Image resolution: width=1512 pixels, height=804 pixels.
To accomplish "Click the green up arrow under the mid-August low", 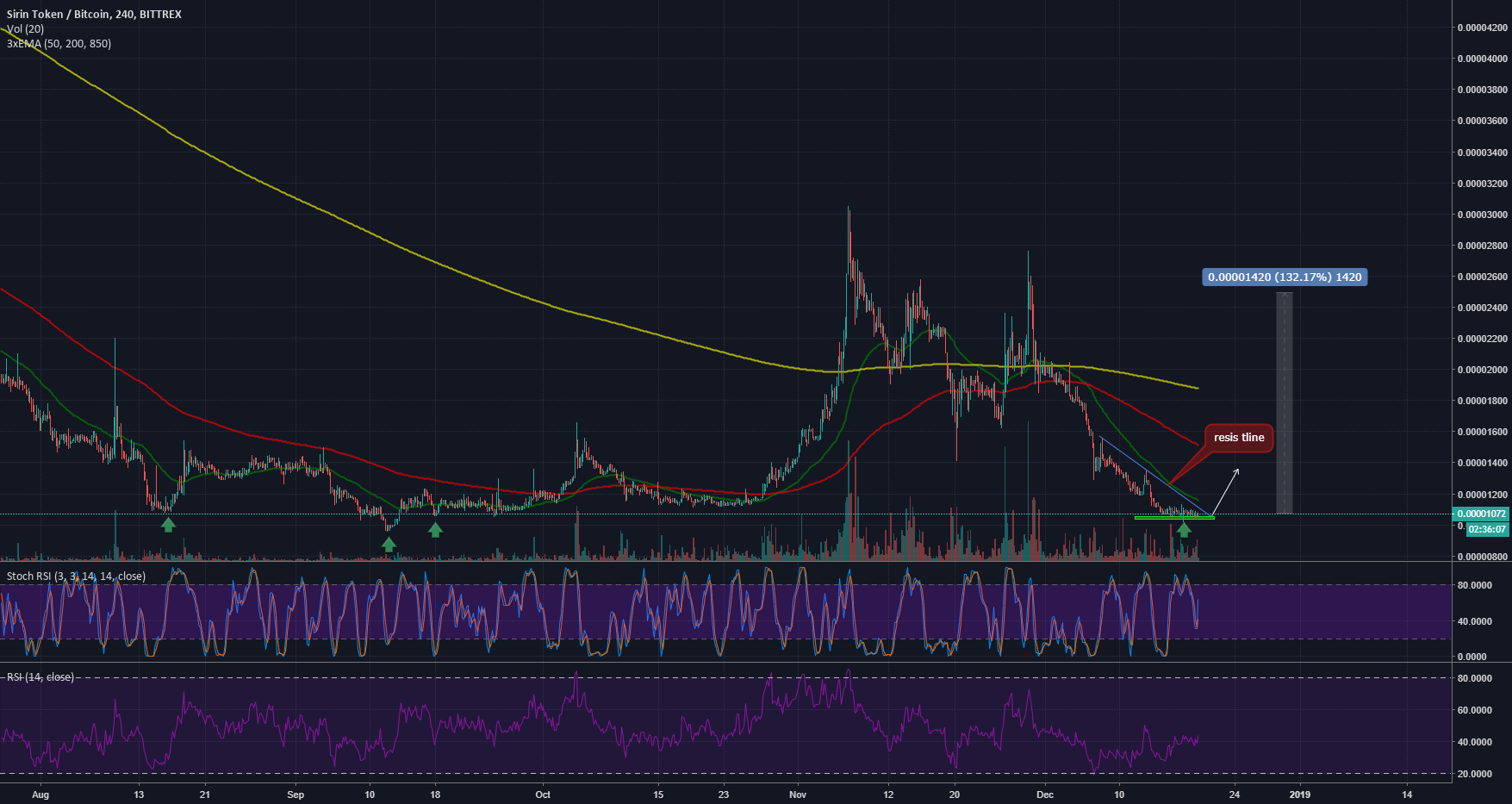I will pyautogui.click(x=169, y=524).
